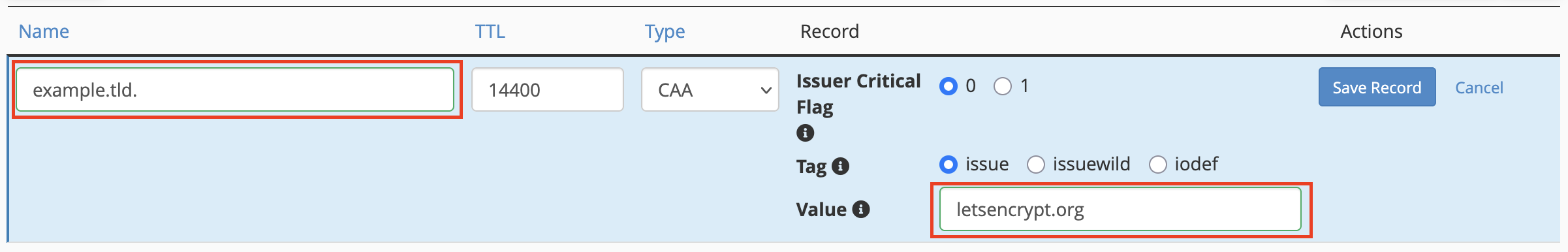Image resolution: width=1568 pixels, height=252 pixels.
Task: Choose the iodef tag option
Action: pos(1157,164)
